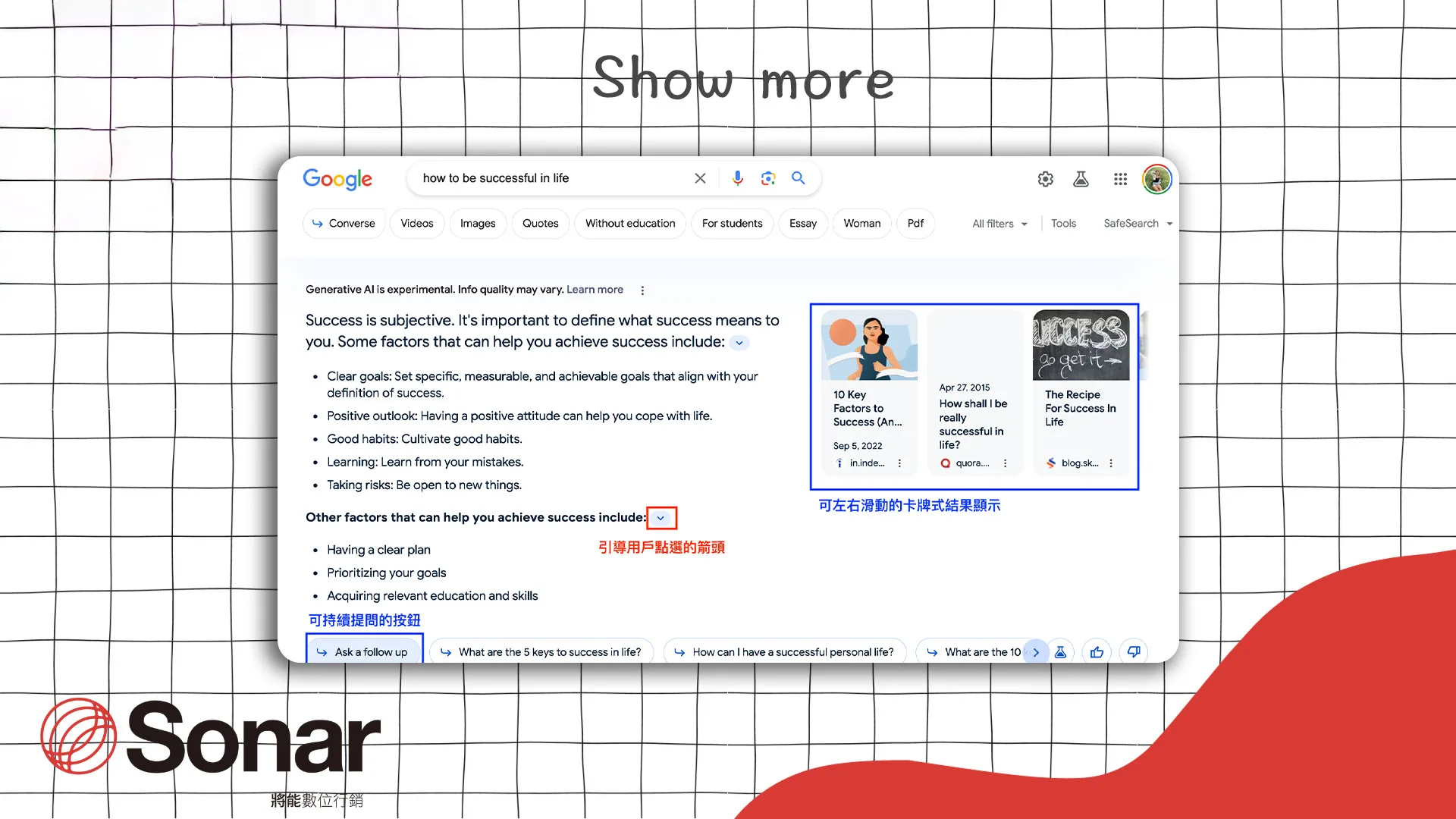Open options menu on blog.sk... card
The height and width of the screenshot is (819, 1456).
pyautogui.click(x=1111, y=463)
